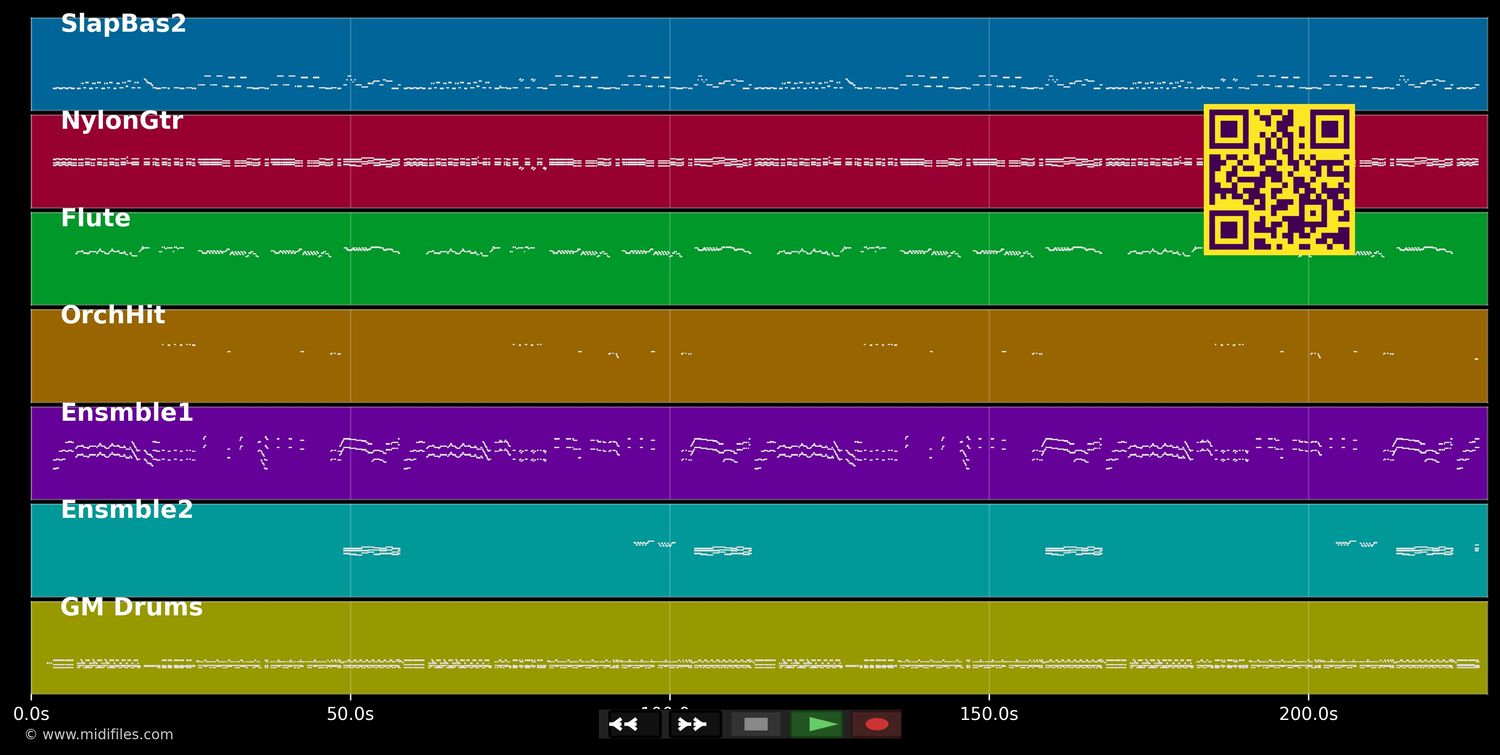Click the yellow QR code image
This screenshot has width=1500, height=755.
pos(1279,180)
